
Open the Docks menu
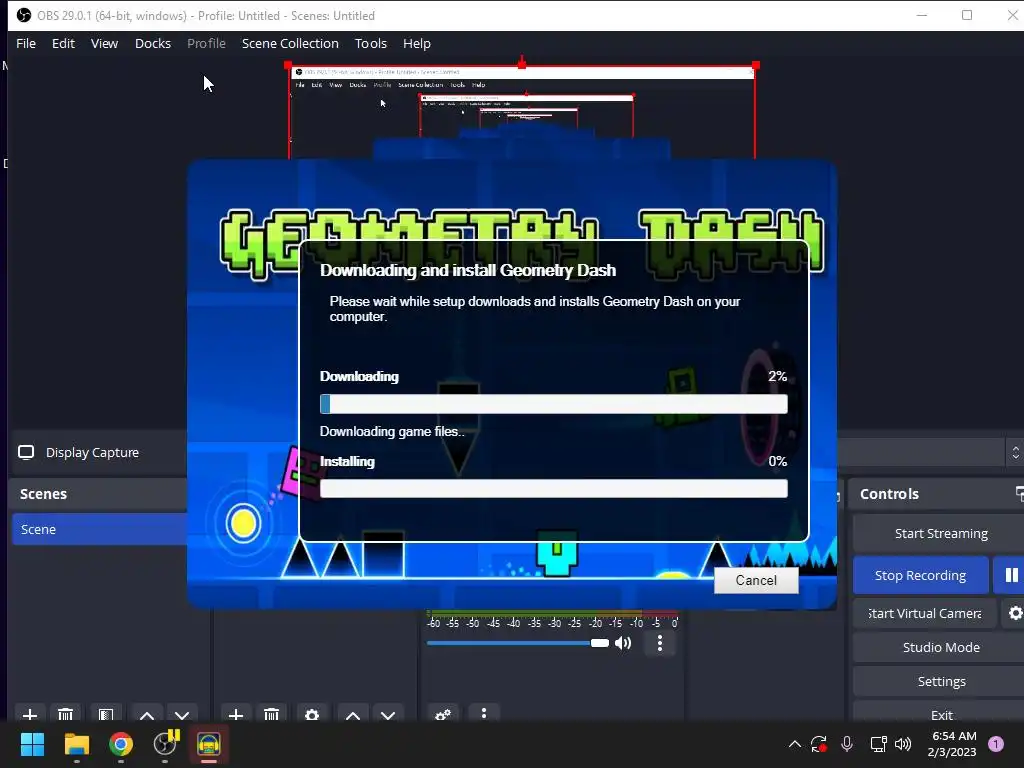coord(153,43)
